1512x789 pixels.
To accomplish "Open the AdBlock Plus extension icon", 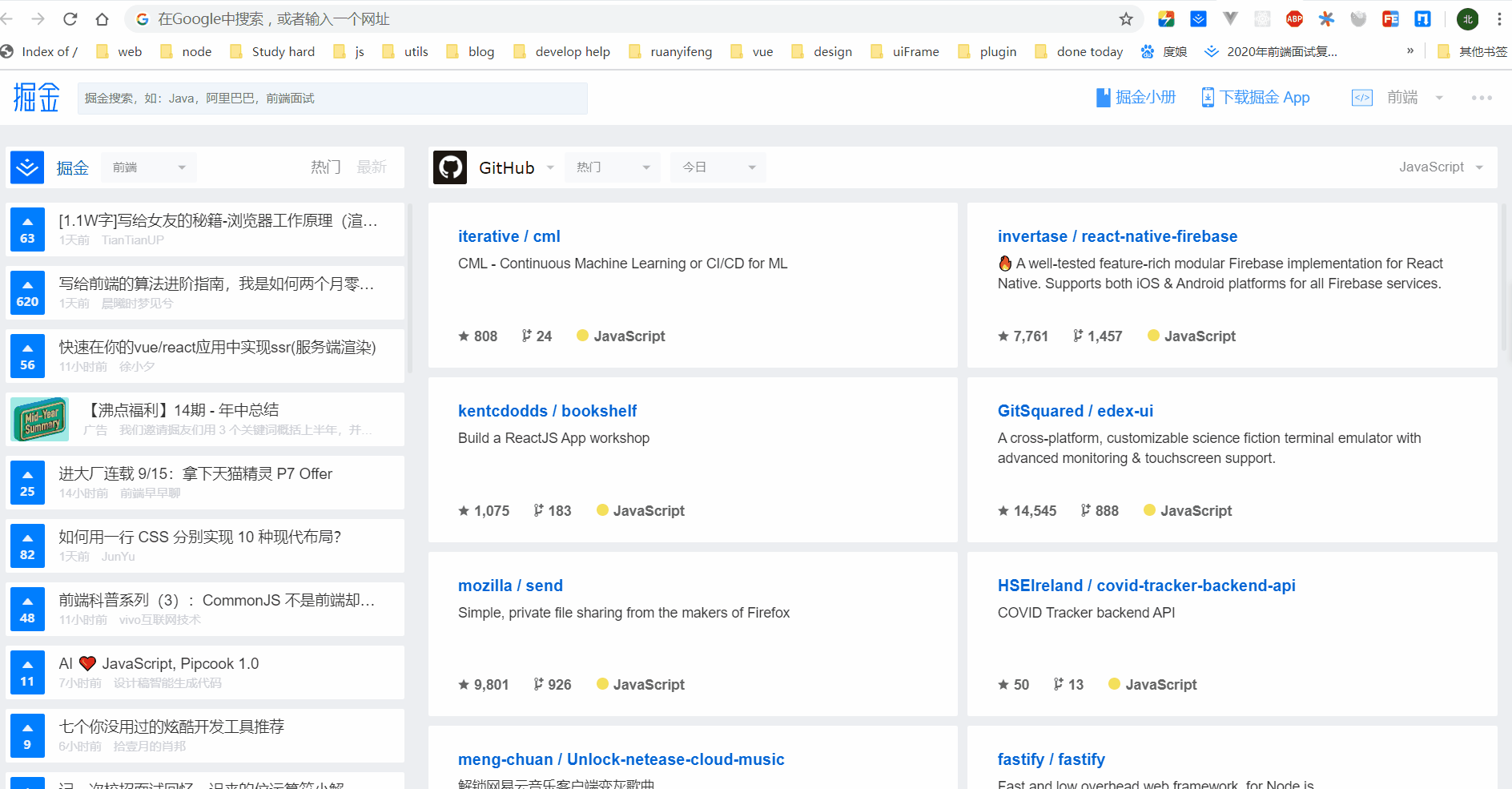I will tap(1294, 18).
